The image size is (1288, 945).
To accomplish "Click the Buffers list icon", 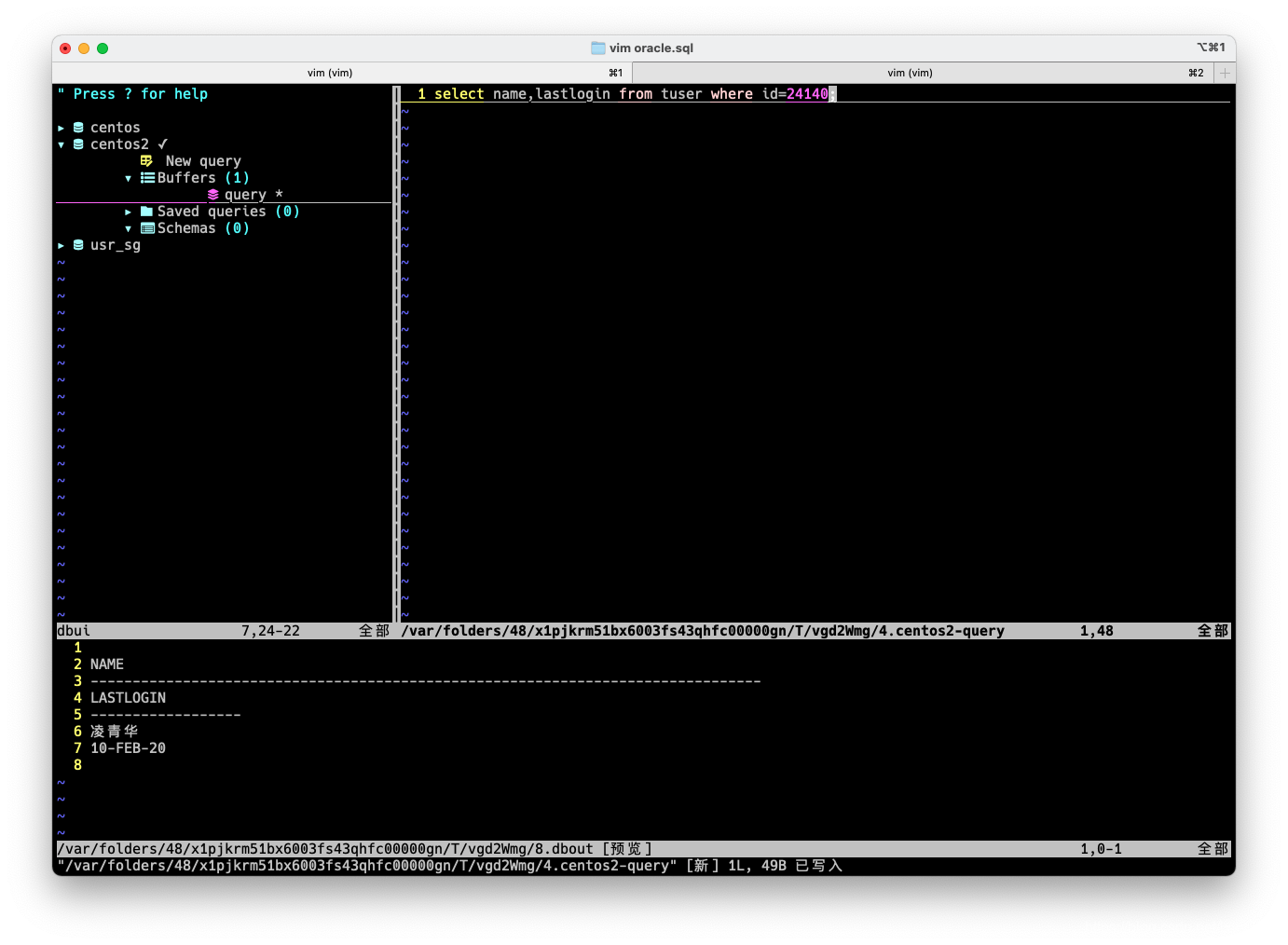I will tap(147, 178).
